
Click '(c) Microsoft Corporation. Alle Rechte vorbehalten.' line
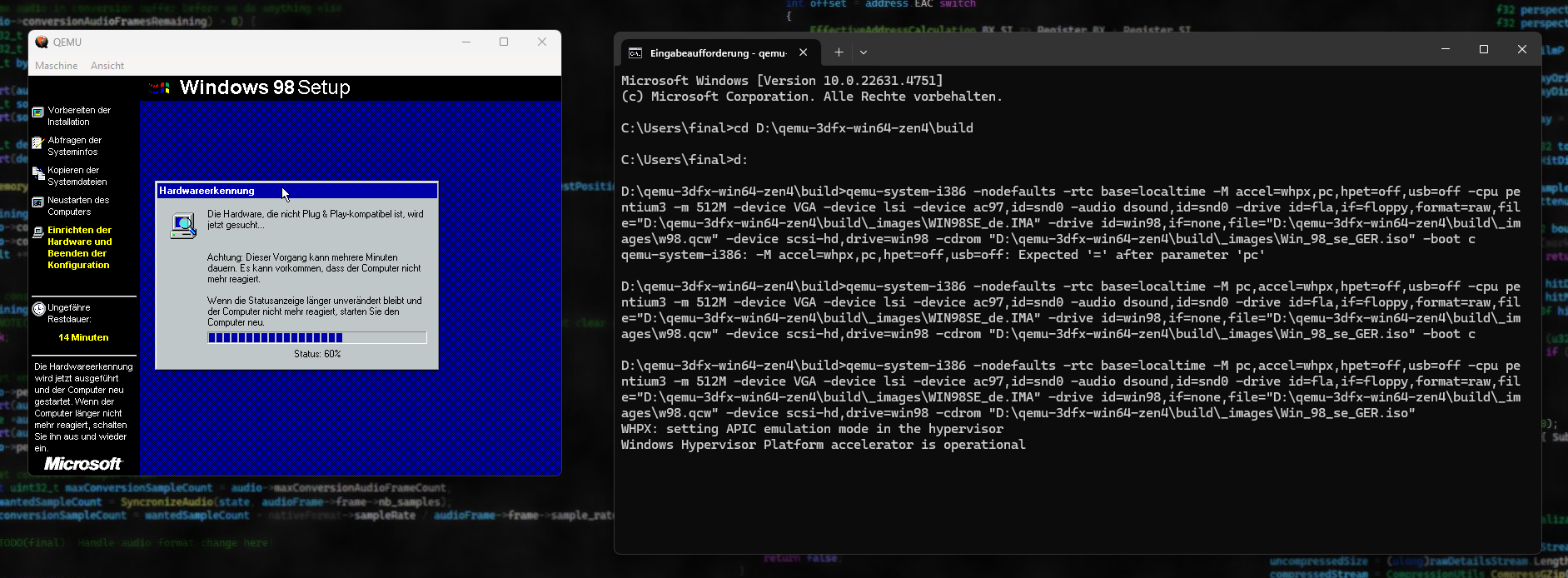[812, 97]
